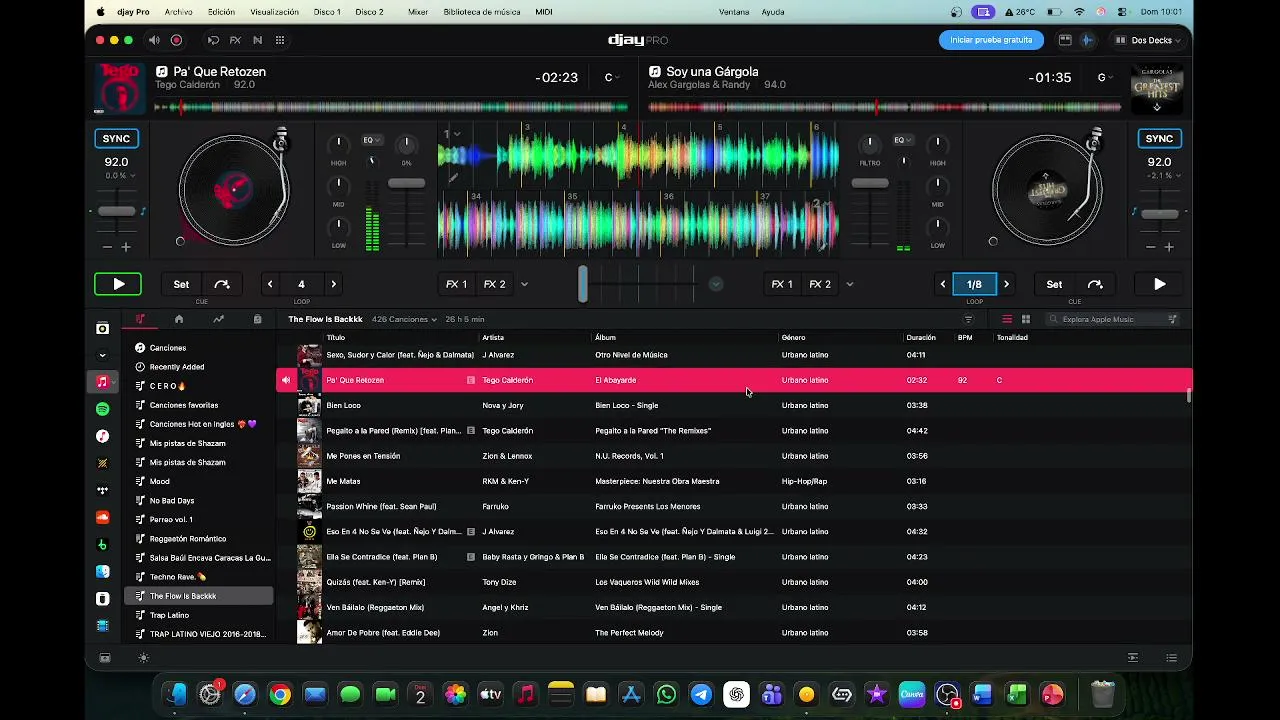Open deck 2 key G dropdown
This screenshot has height=720, width=1280.
(x=1103, y=77)
